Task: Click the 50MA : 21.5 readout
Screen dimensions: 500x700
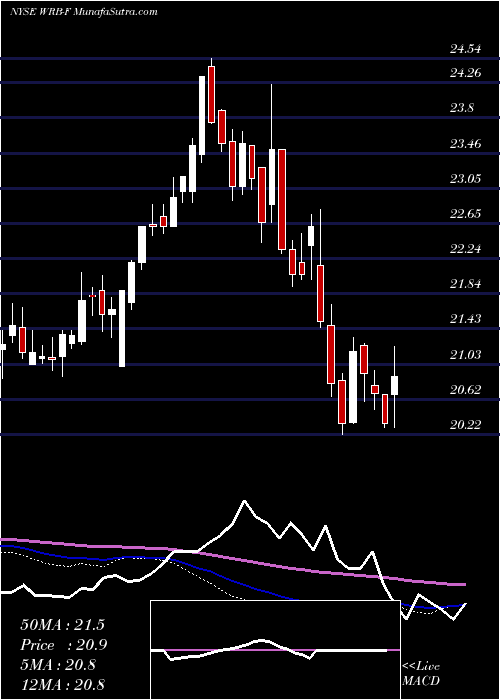Action: click(x=62, y=625)
